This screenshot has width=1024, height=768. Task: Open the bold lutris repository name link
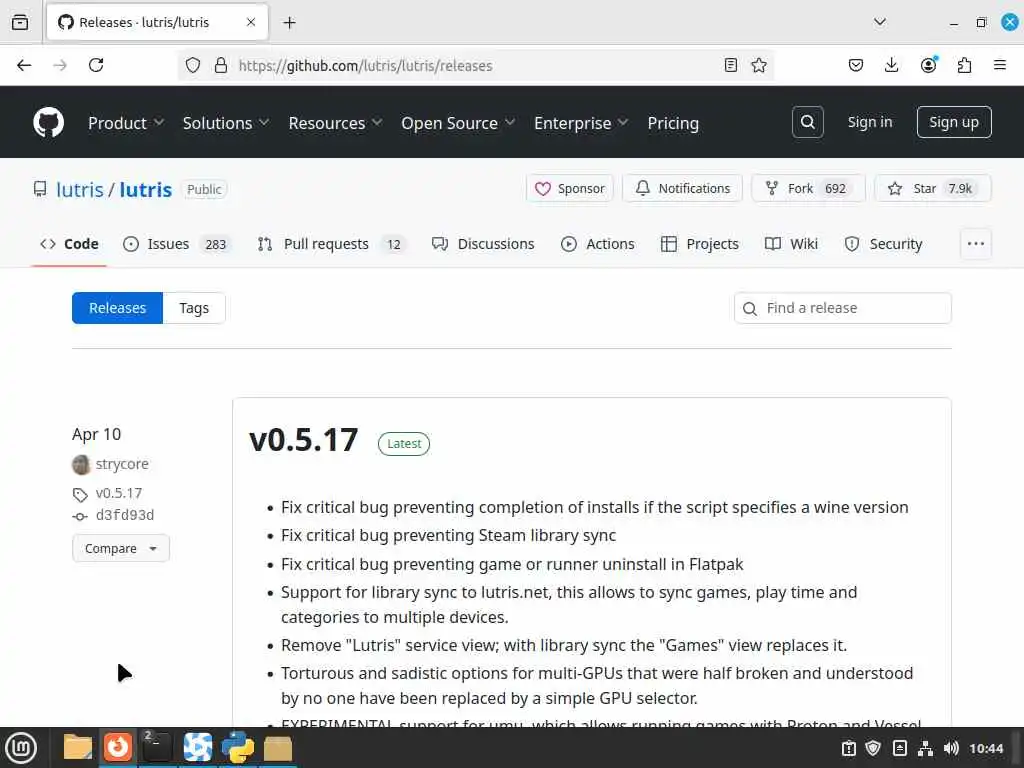146,189
